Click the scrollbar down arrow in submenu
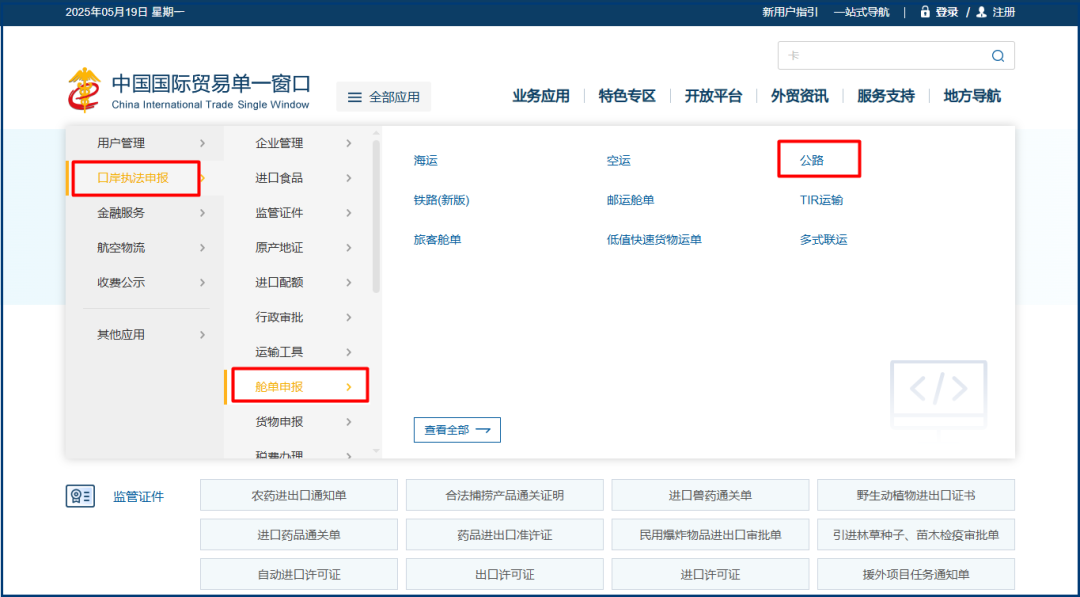Image resolution: width=1080 pixels, height=597 pixels. (376, 451)
